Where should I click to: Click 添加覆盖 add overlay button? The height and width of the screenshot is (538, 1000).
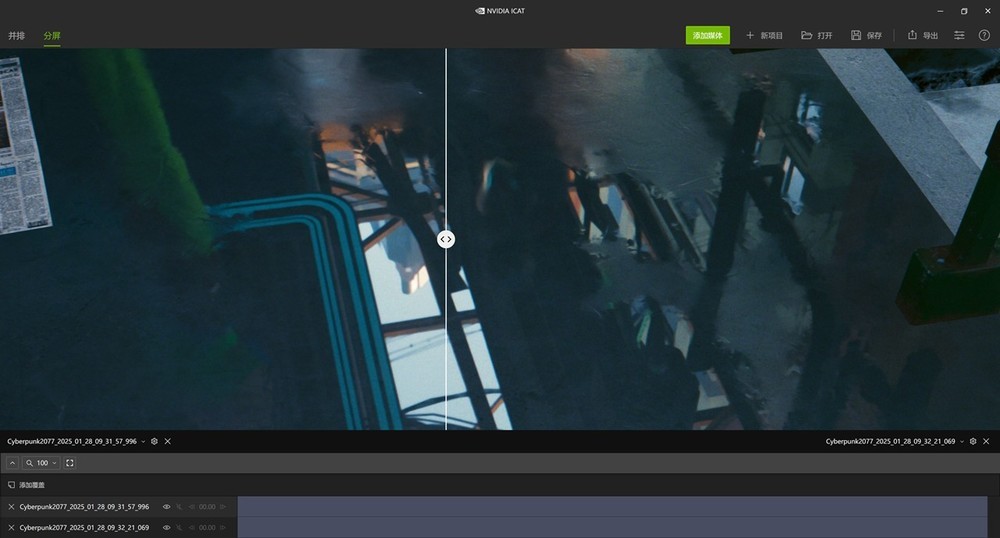tap(26, 485)
